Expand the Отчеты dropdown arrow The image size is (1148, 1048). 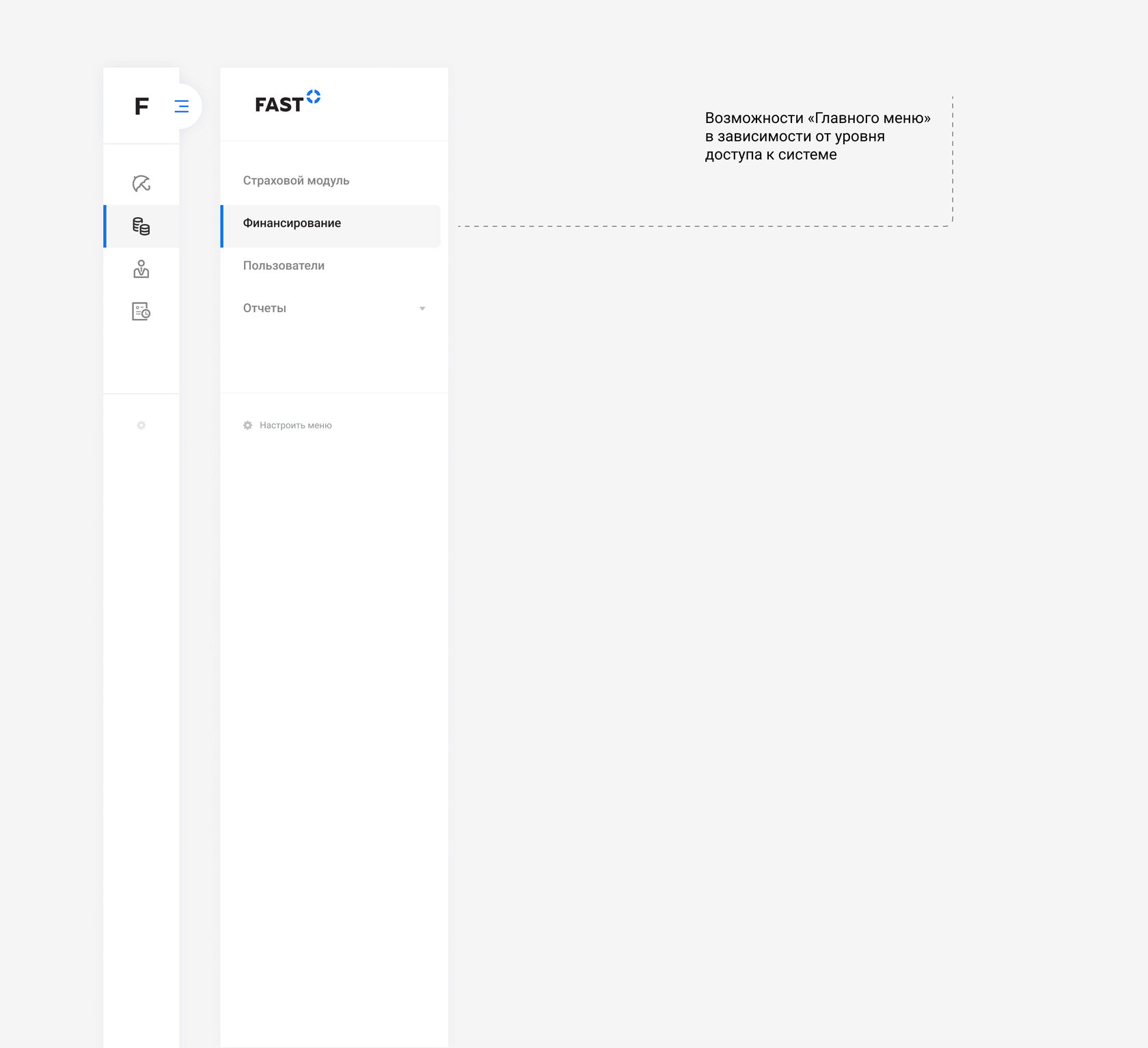point(422,309)
